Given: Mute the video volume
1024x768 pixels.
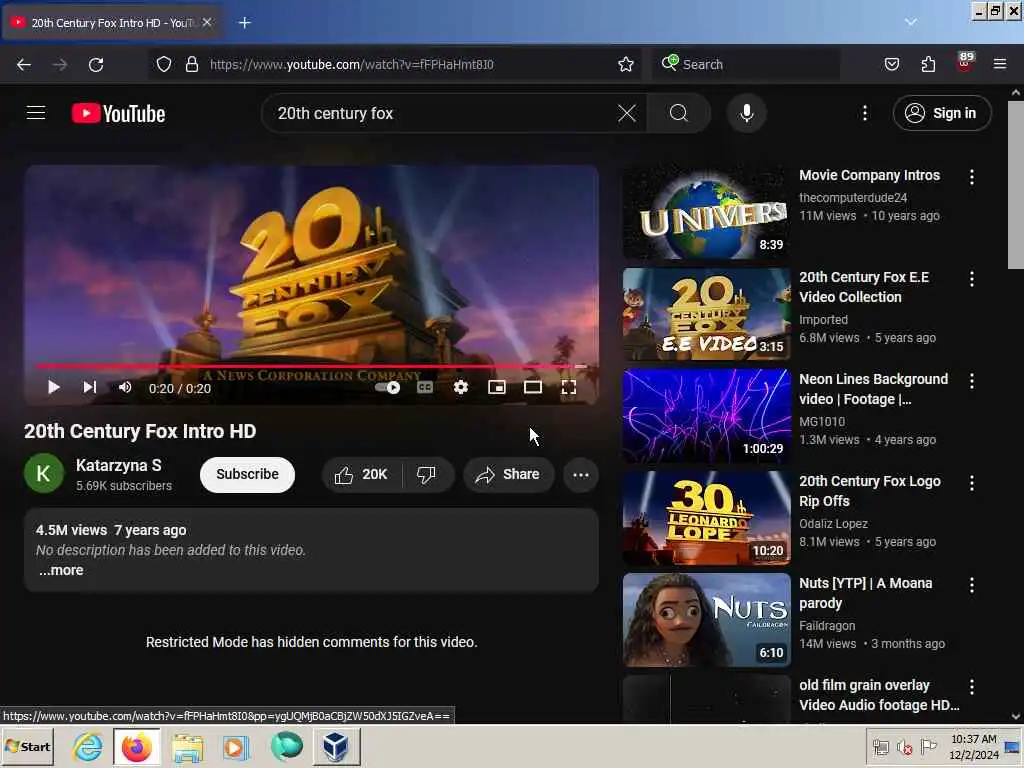Looking at the screenshot, I should click(x=125, y=388).
